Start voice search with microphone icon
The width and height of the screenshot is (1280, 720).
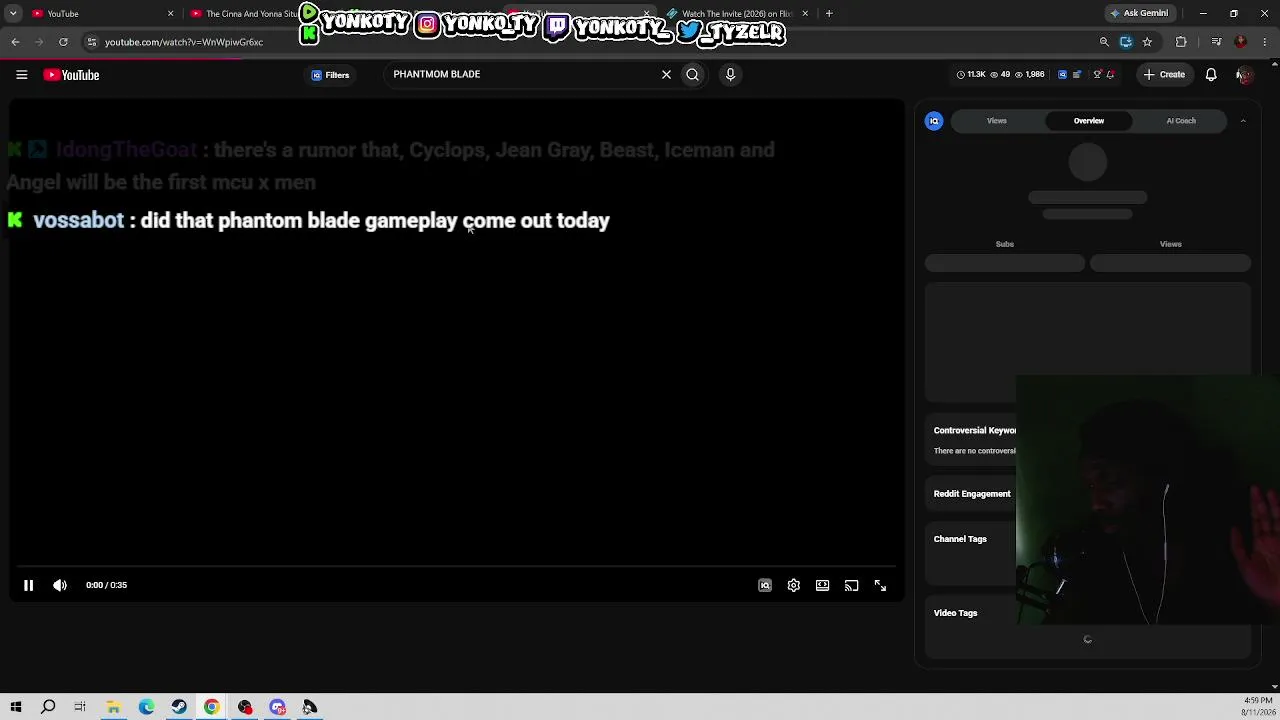(730, 74)
